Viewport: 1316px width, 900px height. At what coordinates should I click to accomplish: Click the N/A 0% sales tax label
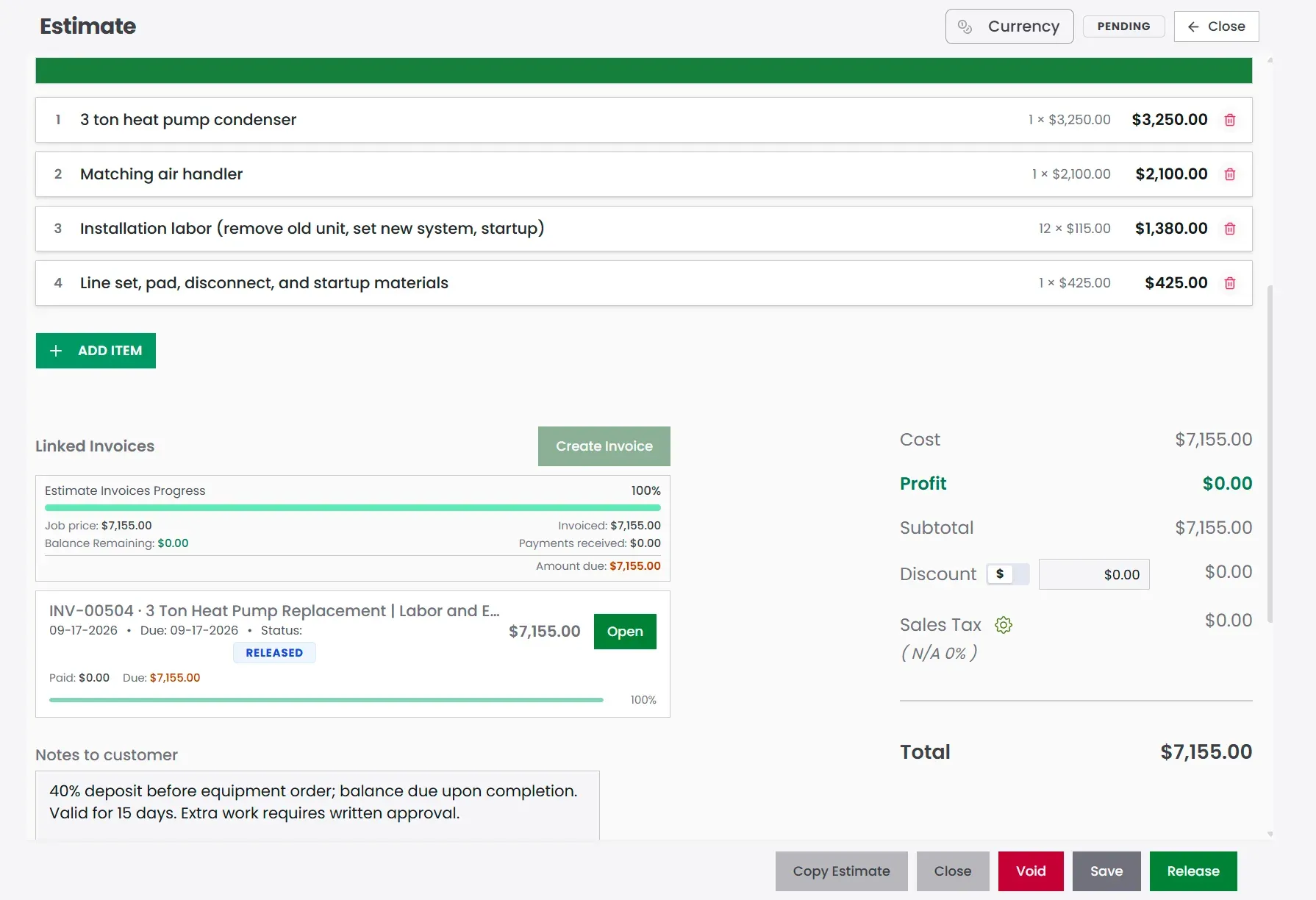pyautogui.click(x=939, y=653)
